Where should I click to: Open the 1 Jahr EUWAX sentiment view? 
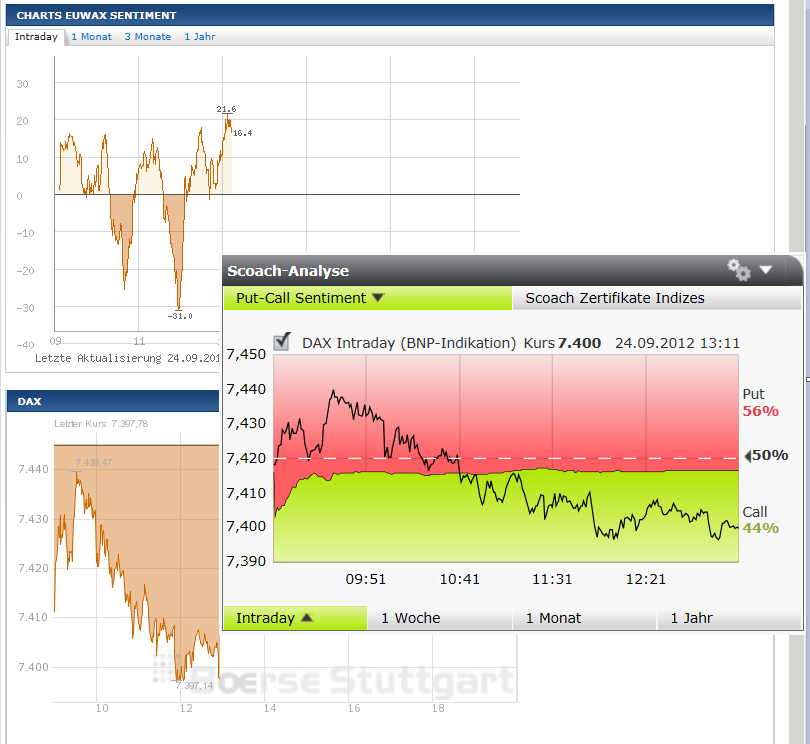(x=198, y=36)
